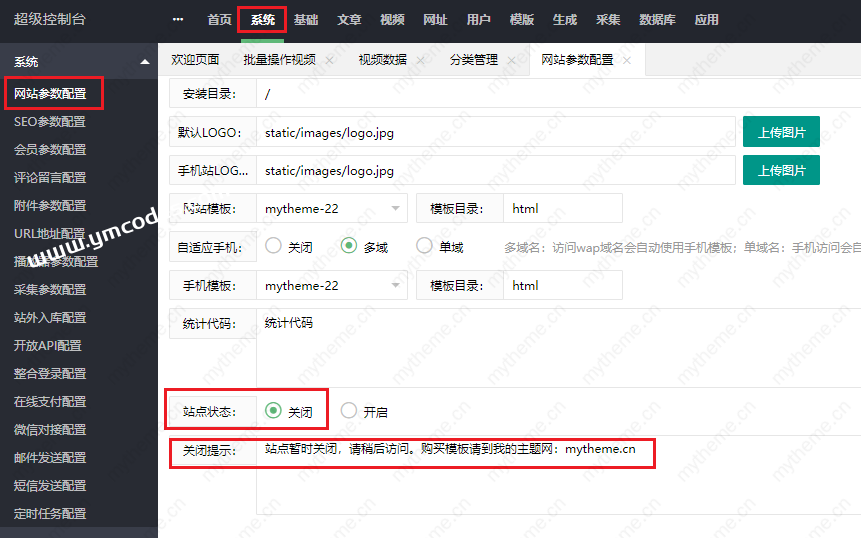Close the 网站参数配置 tab
The height and width of the screenshot is (538, 861).
pyautogui.click(x=627, y=60)
